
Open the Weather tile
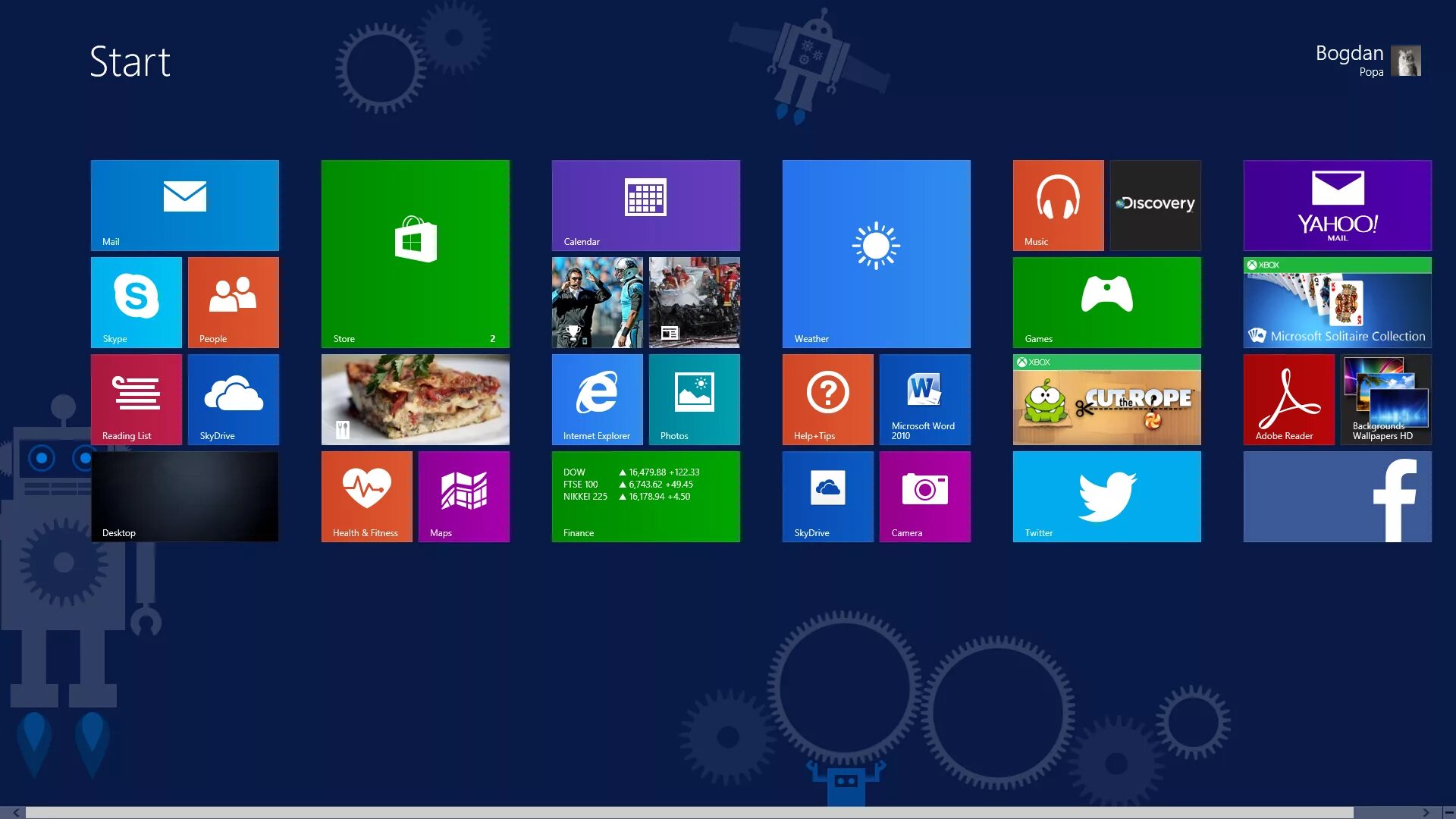point(876,253)
